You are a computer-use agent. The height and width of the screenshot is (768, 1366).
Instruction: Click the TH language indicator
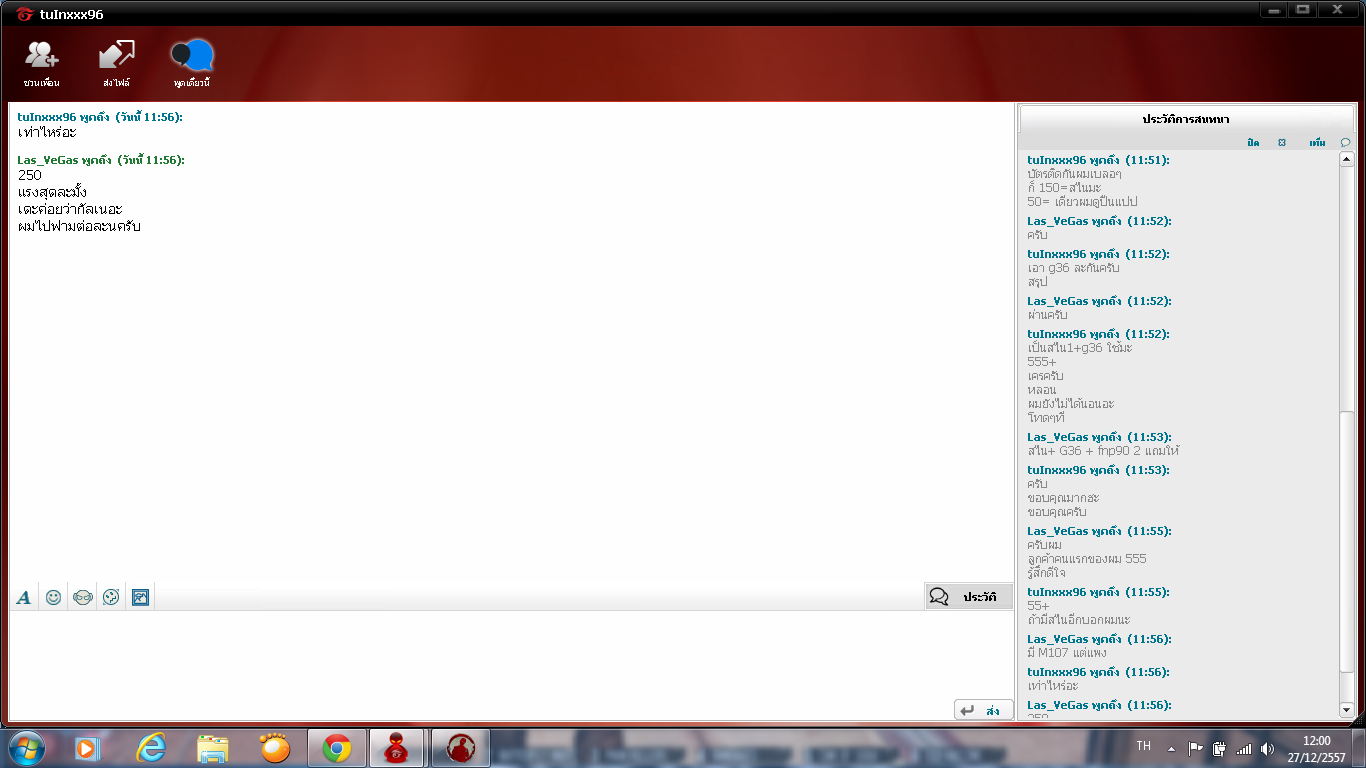pyautogui.click(x=1144, y=746)
